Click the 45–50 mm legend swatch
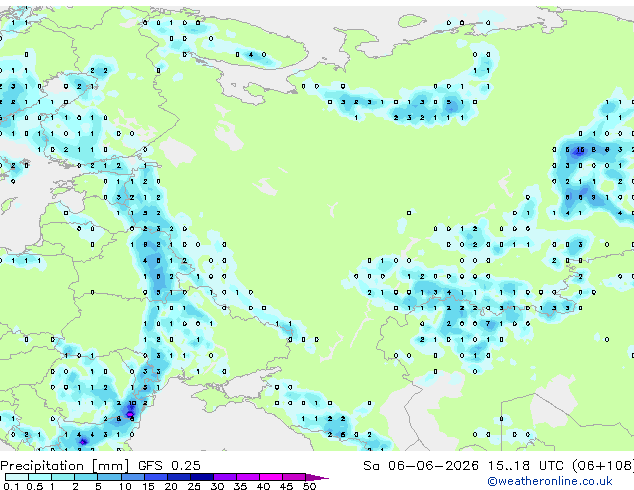634x490 pixels. point(294,477)
